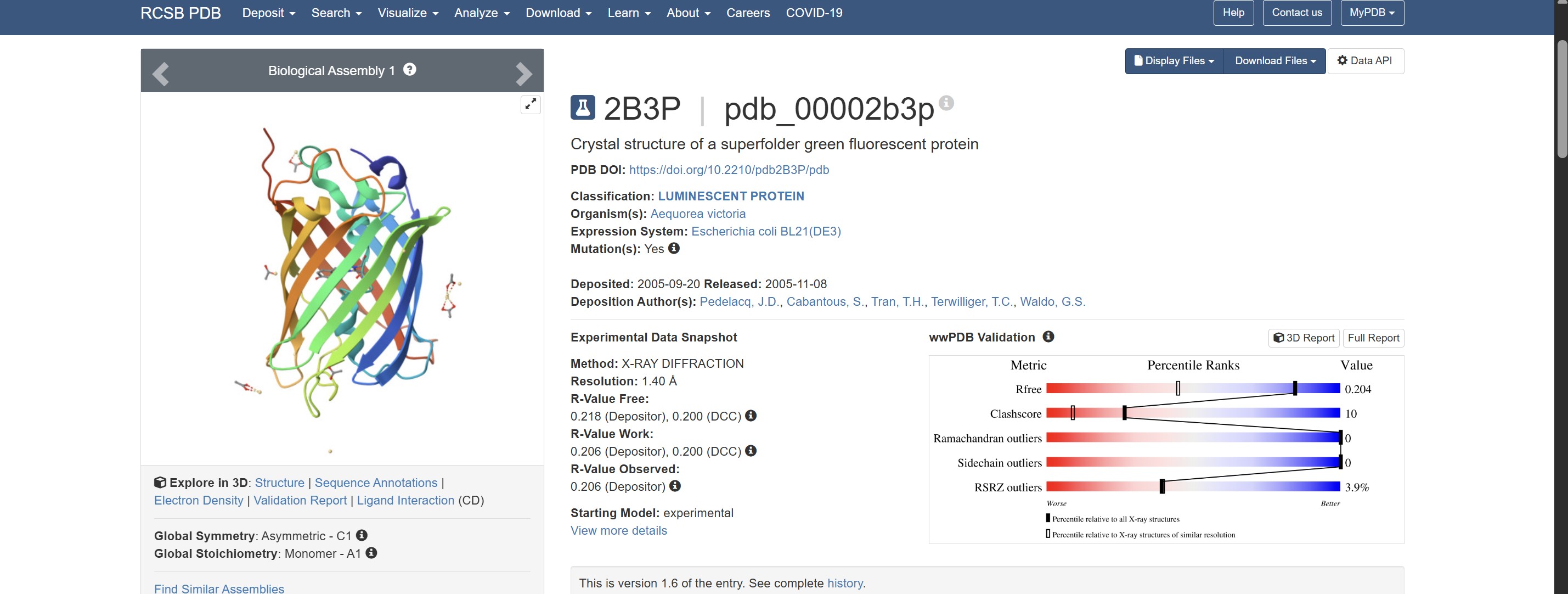The height and width of the screenshot is (594, 1568).
Task: Go to the COVID-19 section
Action: coord(814,12)
